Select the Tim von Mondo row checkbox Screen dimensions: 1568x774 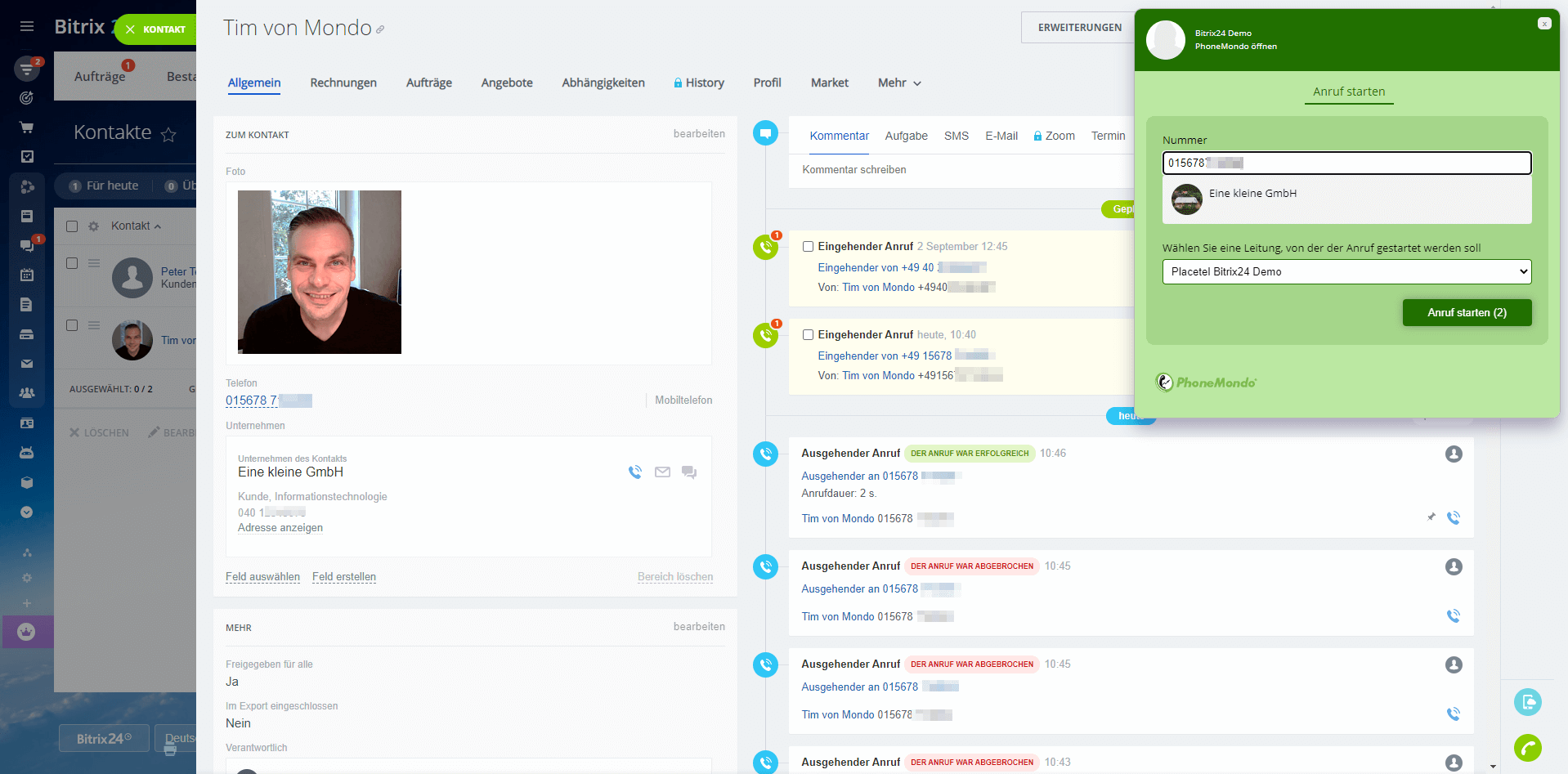point(72,325)
